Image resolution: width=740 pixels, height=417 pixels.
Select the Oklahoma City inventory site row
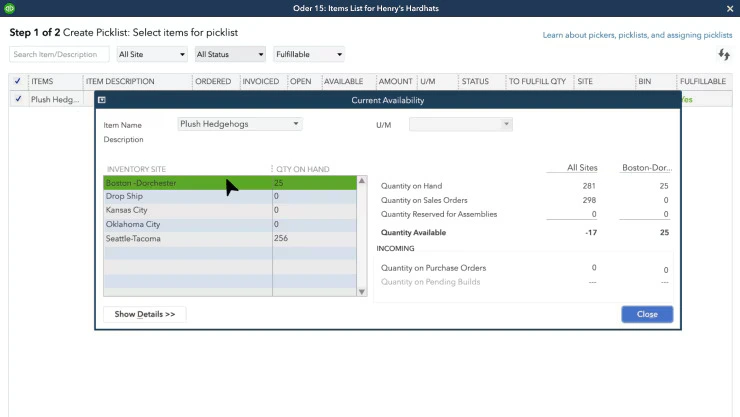tap(230, 224)
